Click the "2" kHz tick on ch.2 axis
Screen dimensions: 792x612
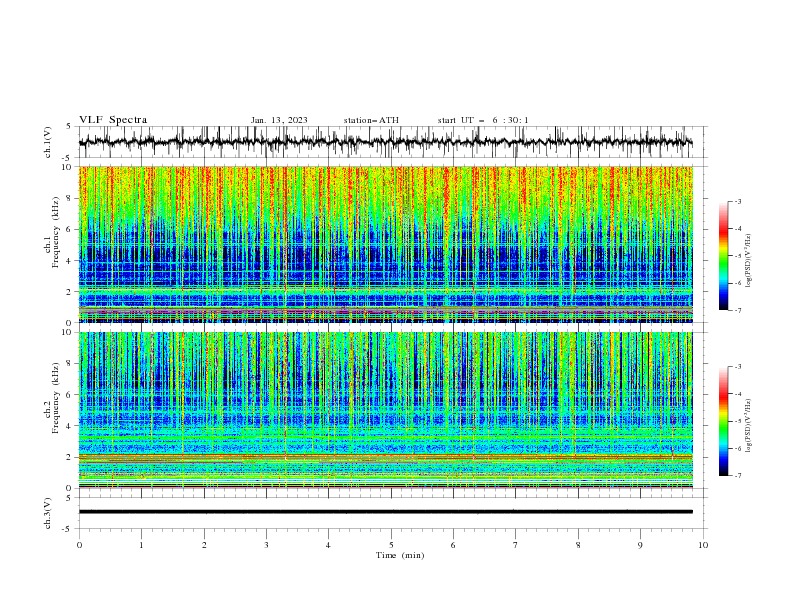[70, 457]
